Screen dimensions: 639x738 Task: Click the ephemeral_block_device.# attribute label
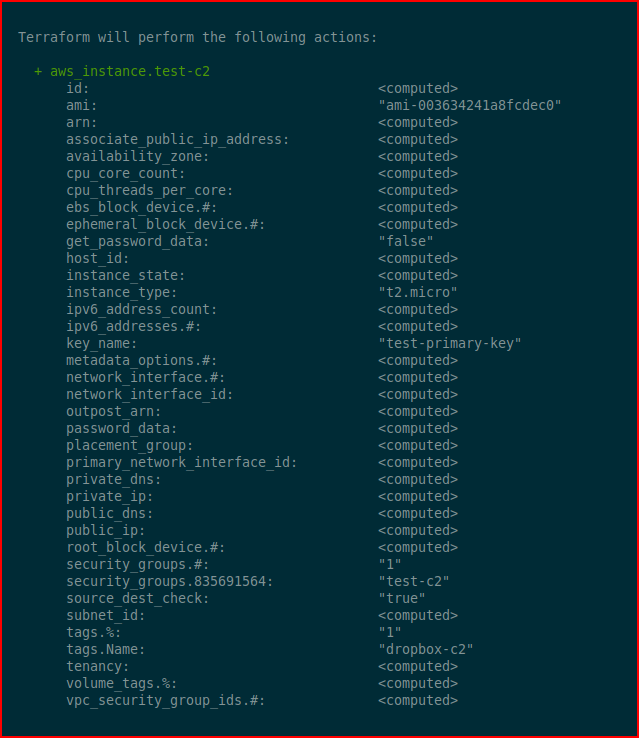(x=166, y=225)
